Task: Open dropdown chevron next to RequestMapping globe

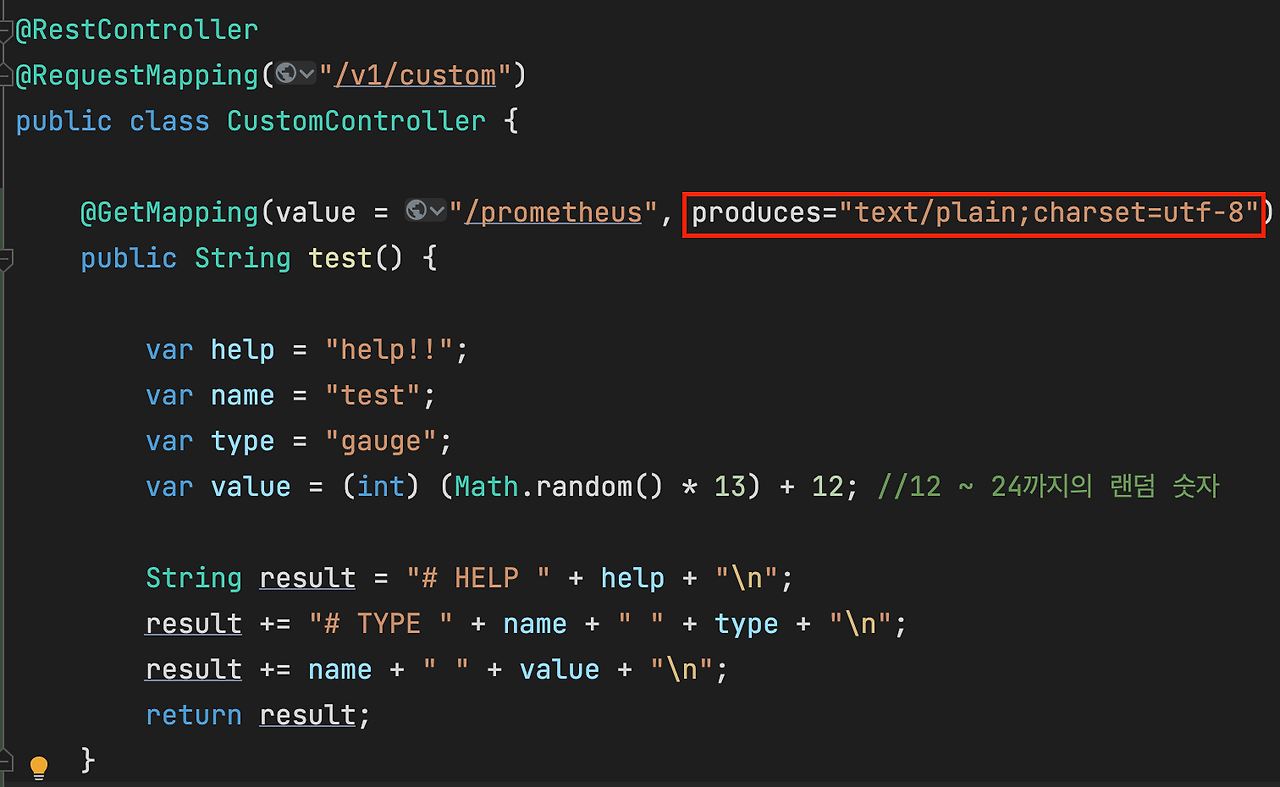Action: pyautogui.click(x=307, y=74)
